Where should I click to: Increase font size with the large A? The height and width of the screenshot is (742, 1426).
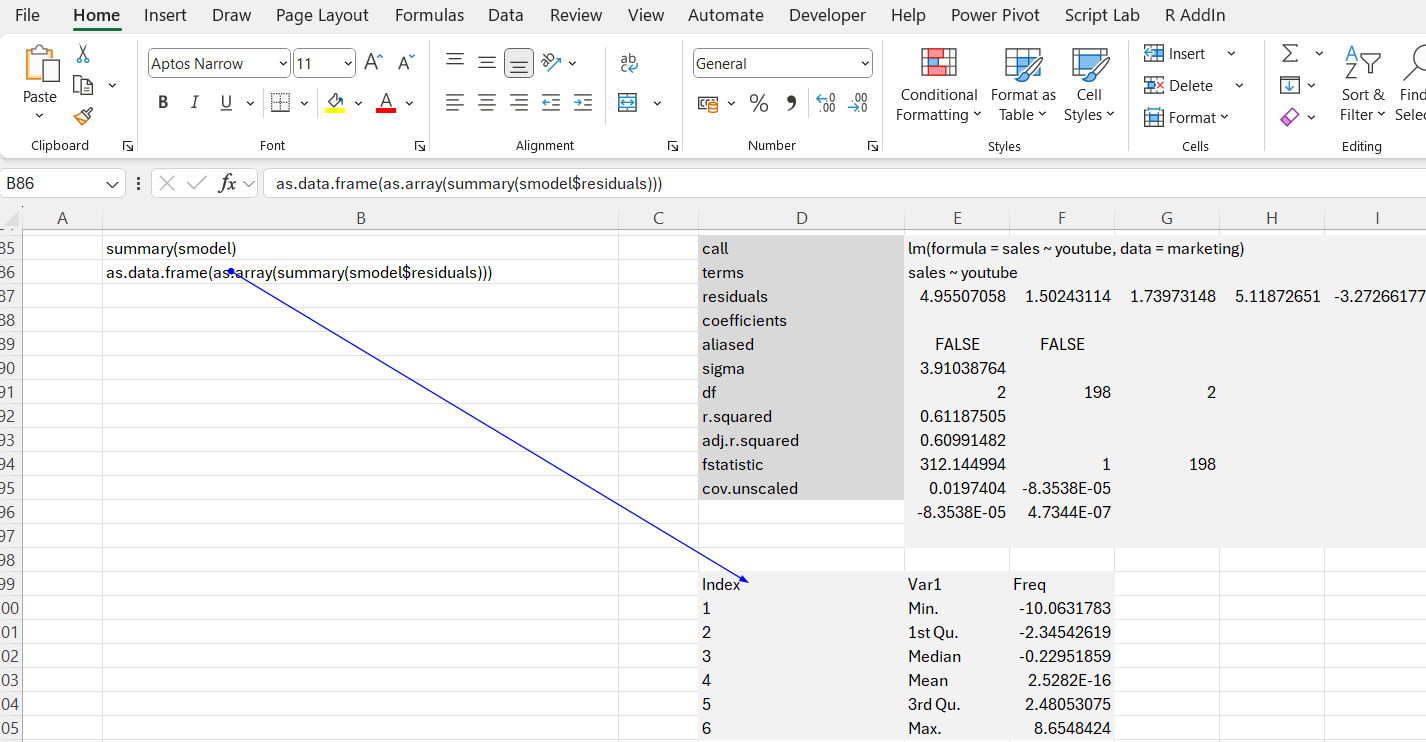[373, 63]
